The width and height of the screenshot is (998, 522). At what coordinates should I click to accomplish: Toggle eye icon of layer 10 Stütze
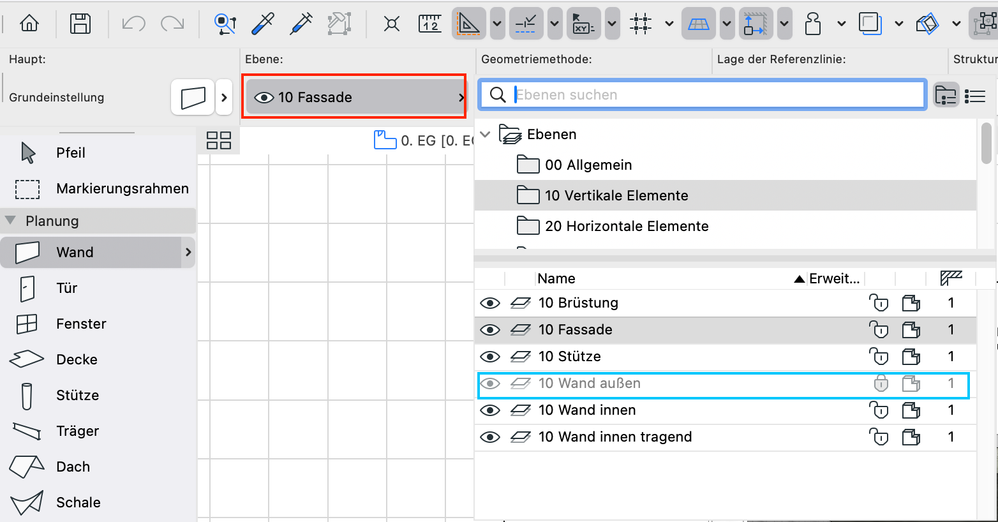click(489, 356)
